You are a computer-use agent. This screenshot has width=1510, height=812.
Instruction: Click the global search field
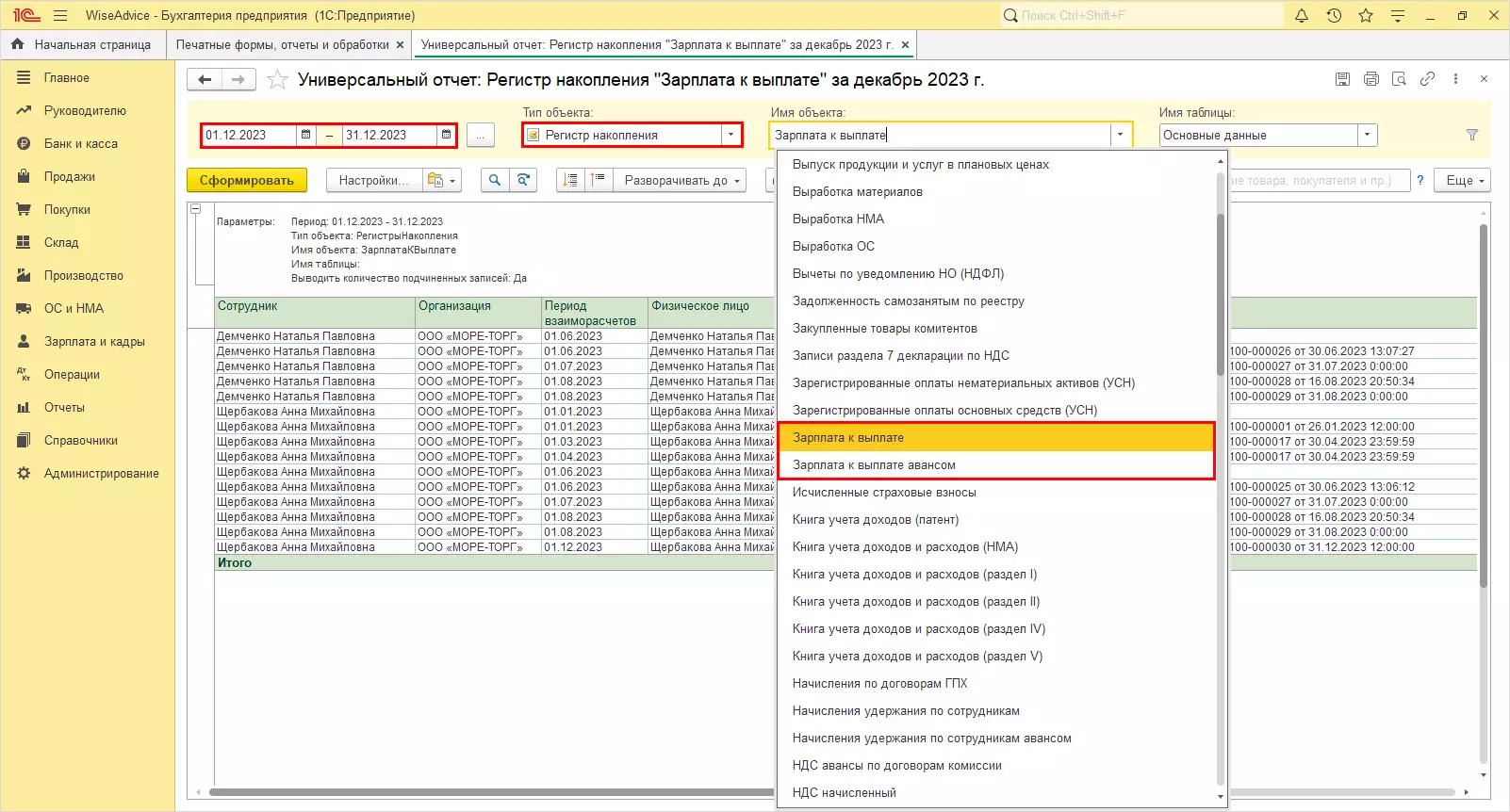[x=1141, y=16]
